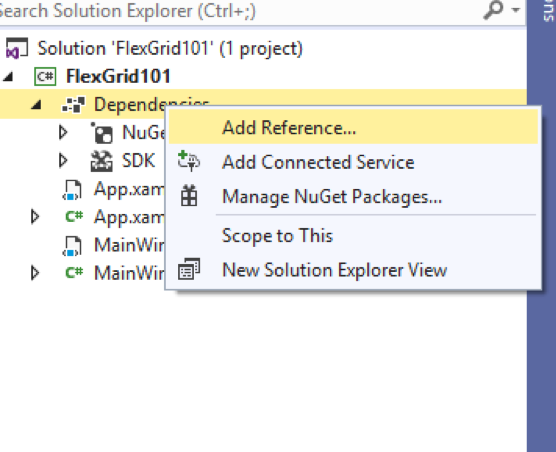This screenshot has height=452, width=556.
Task: Click the Solution FlexGrid101 Visual Studio icon
Action: 16,48
